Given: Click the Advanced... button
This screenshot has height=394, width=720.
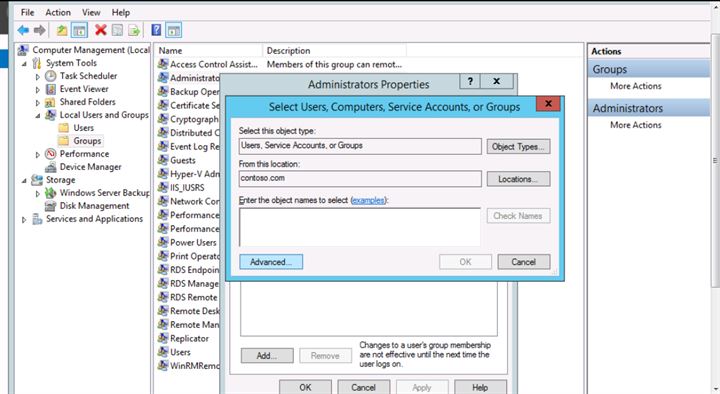Looking at the screenshot, I should pos(271,262).
